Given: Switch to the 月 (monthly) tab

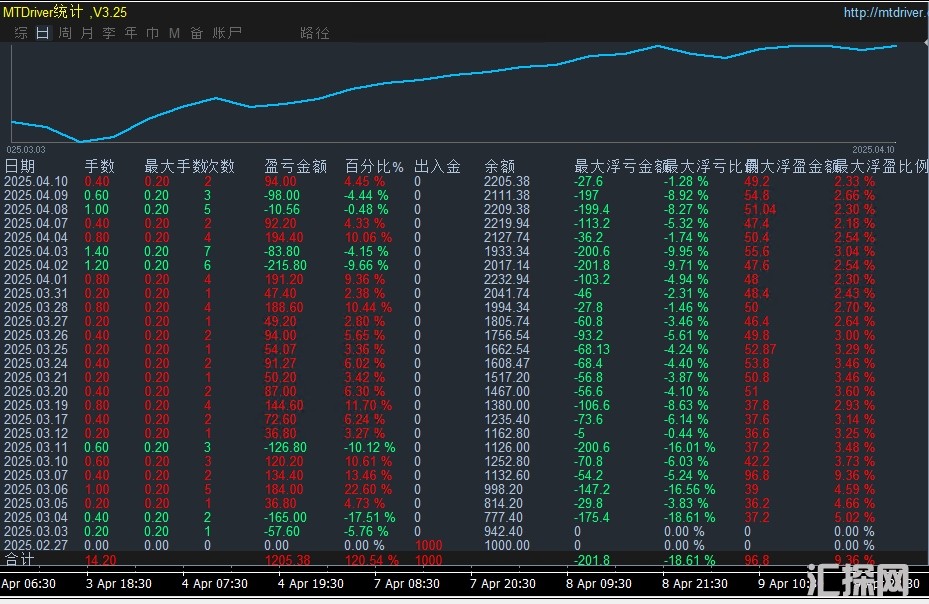Looking at the screenshot, I should click(x=87, y=33).
